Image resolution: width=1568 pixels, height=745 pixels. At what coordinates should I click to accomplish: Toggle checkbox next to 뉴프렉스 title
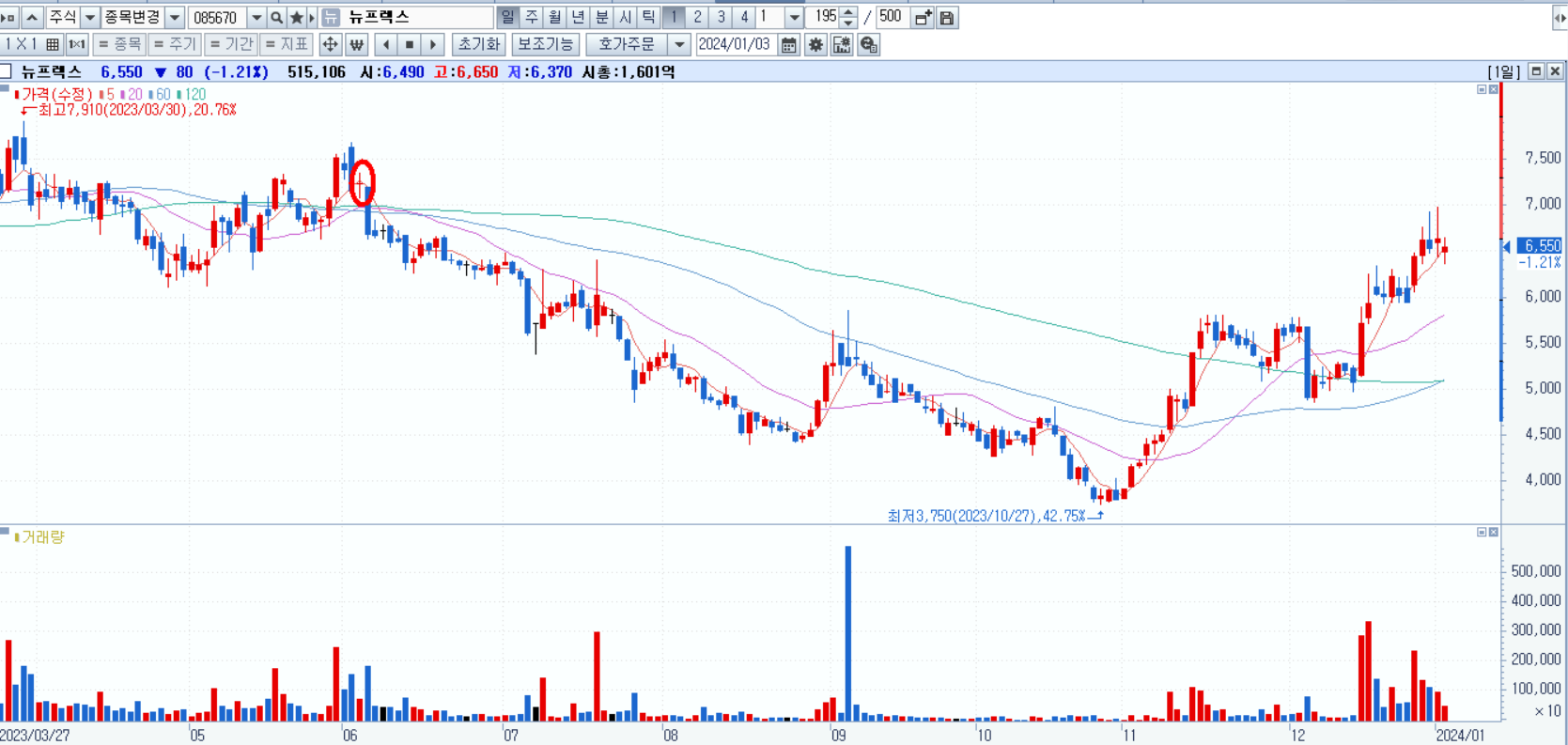pos(6,71)
